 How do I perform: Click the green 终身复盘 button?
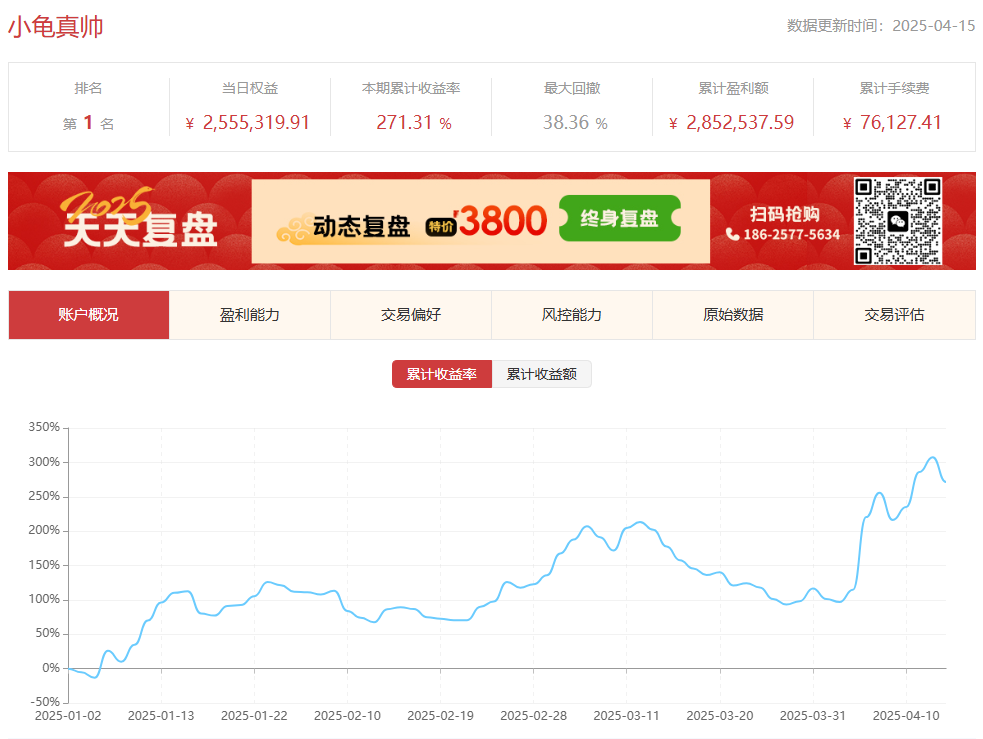click(x=619, y=218)
